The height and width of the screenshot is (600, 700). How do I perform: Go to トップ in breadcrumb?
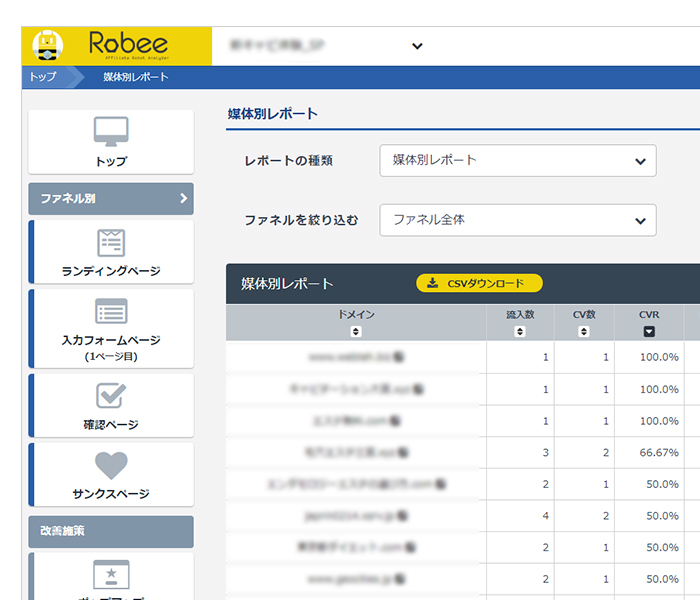pos(43,77)
